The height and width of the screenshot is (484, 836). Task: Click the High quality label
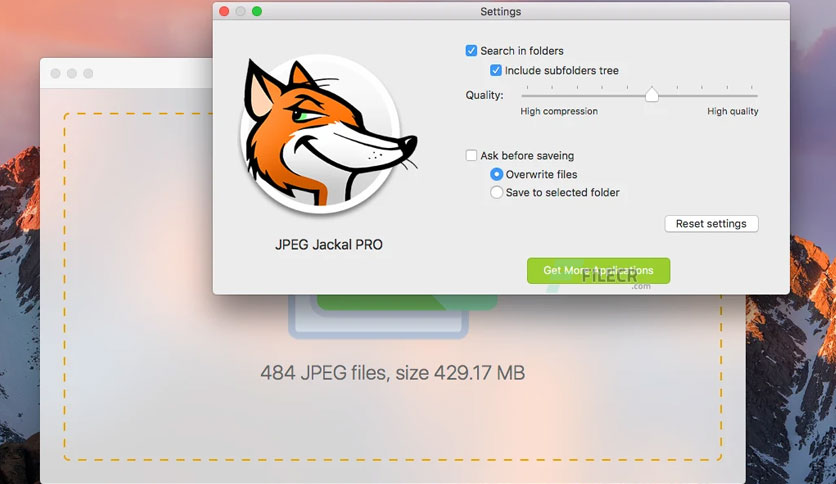(x=733, y=111)
